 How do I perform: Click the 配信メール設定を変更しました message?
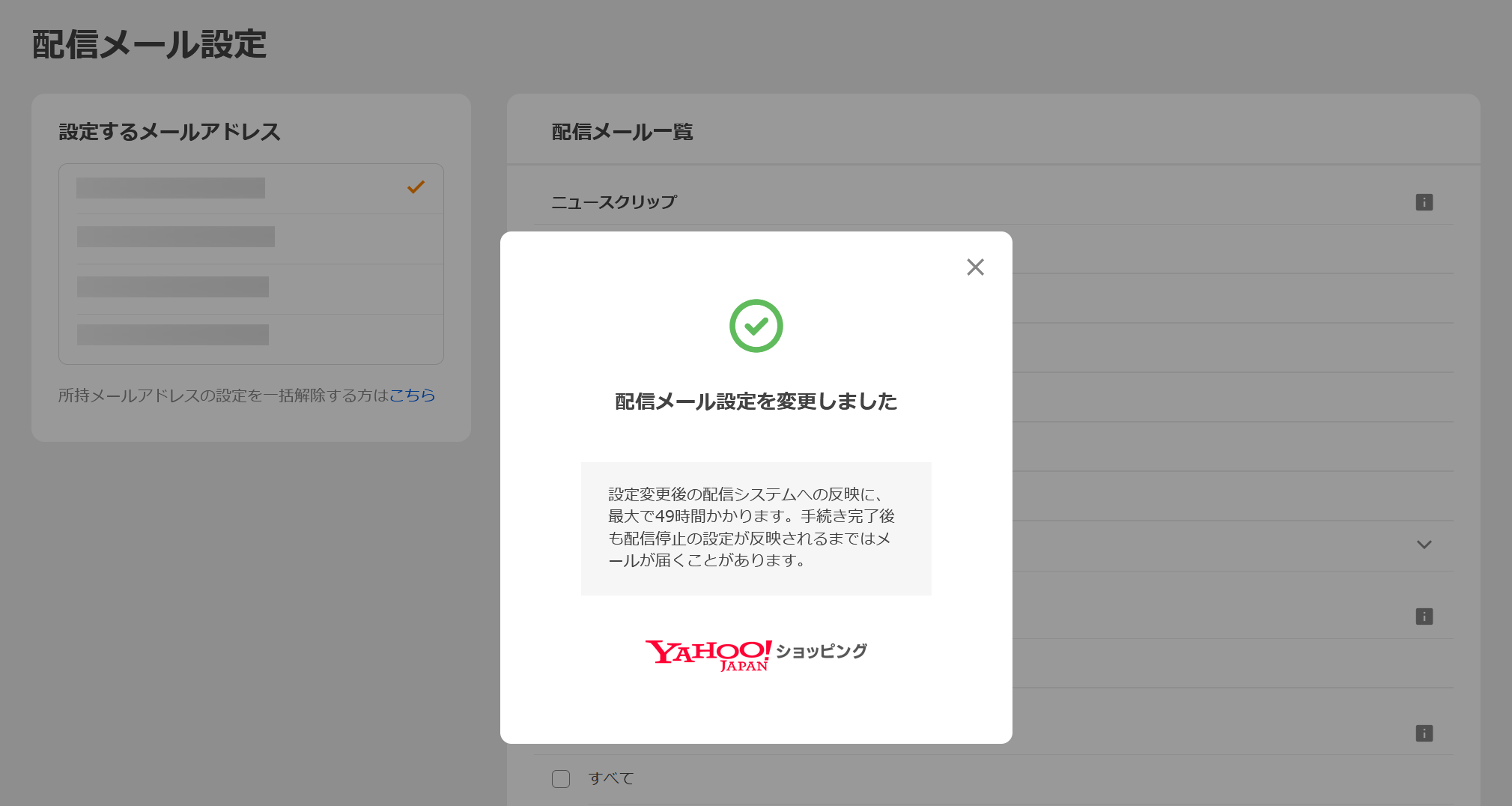(756, 402)
